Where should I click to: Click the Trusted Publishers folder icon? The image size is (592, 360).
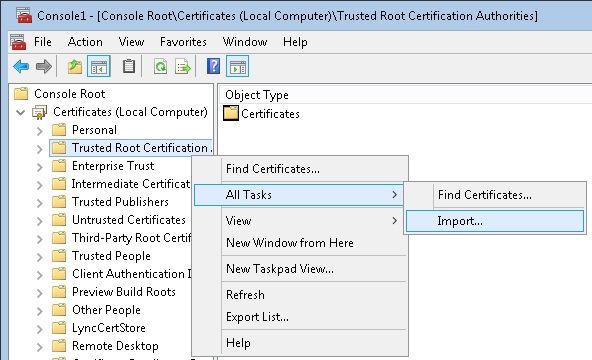(x=59, y=202)
